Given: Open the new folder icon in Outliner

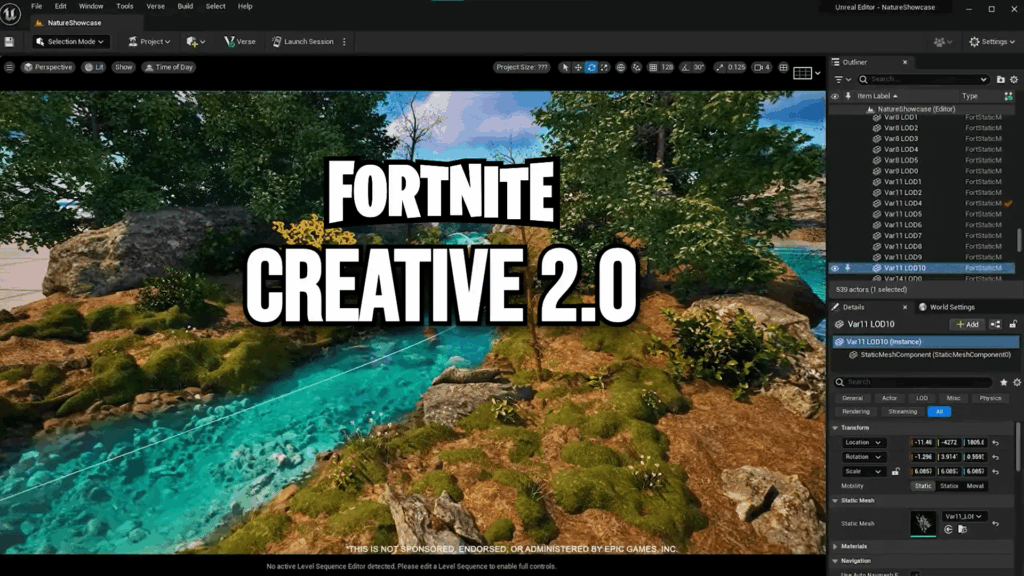Looking at the screenshot, I should (x=1001, y=79).
